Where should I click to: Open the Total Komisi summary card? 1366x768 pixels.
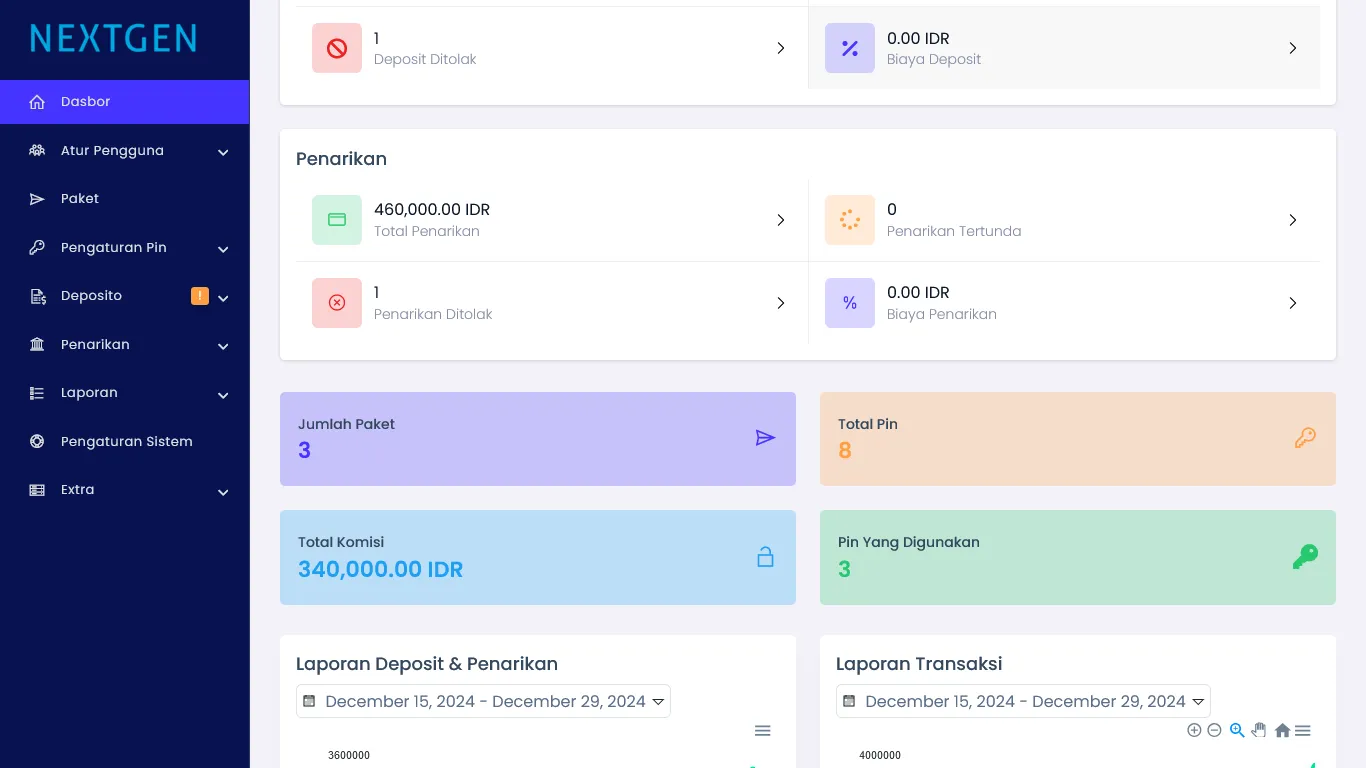(537, 557)
